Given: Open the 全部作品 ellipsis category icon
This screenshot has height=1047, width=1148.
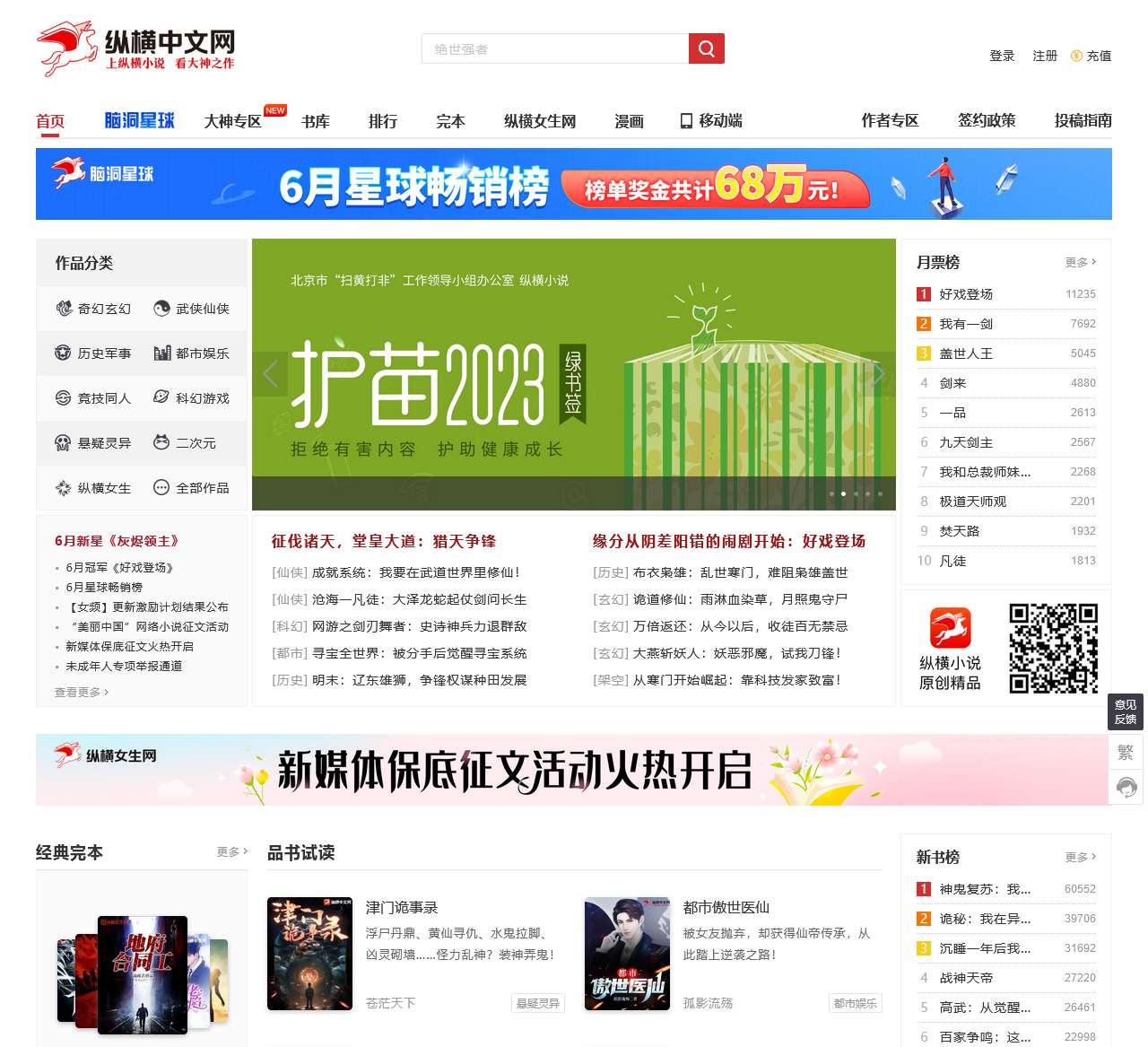Looking at the screenshot, I should pos(161,488).
